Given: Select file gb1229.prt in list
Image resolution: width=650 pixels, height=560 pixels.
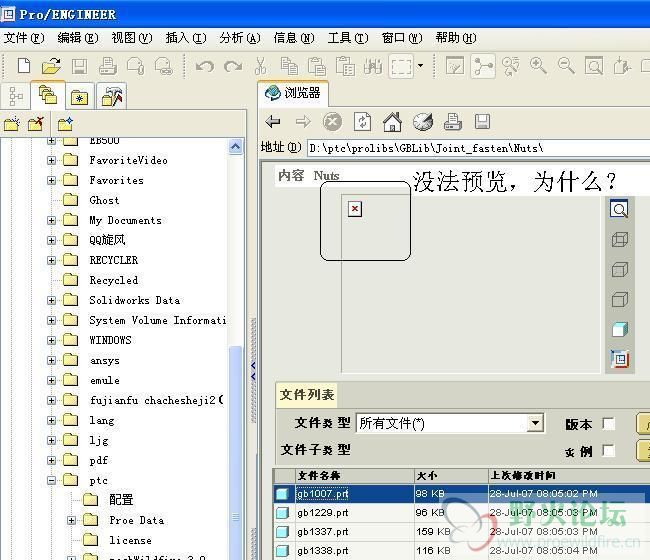Looking at the screenshot, I should click(323, 513).
